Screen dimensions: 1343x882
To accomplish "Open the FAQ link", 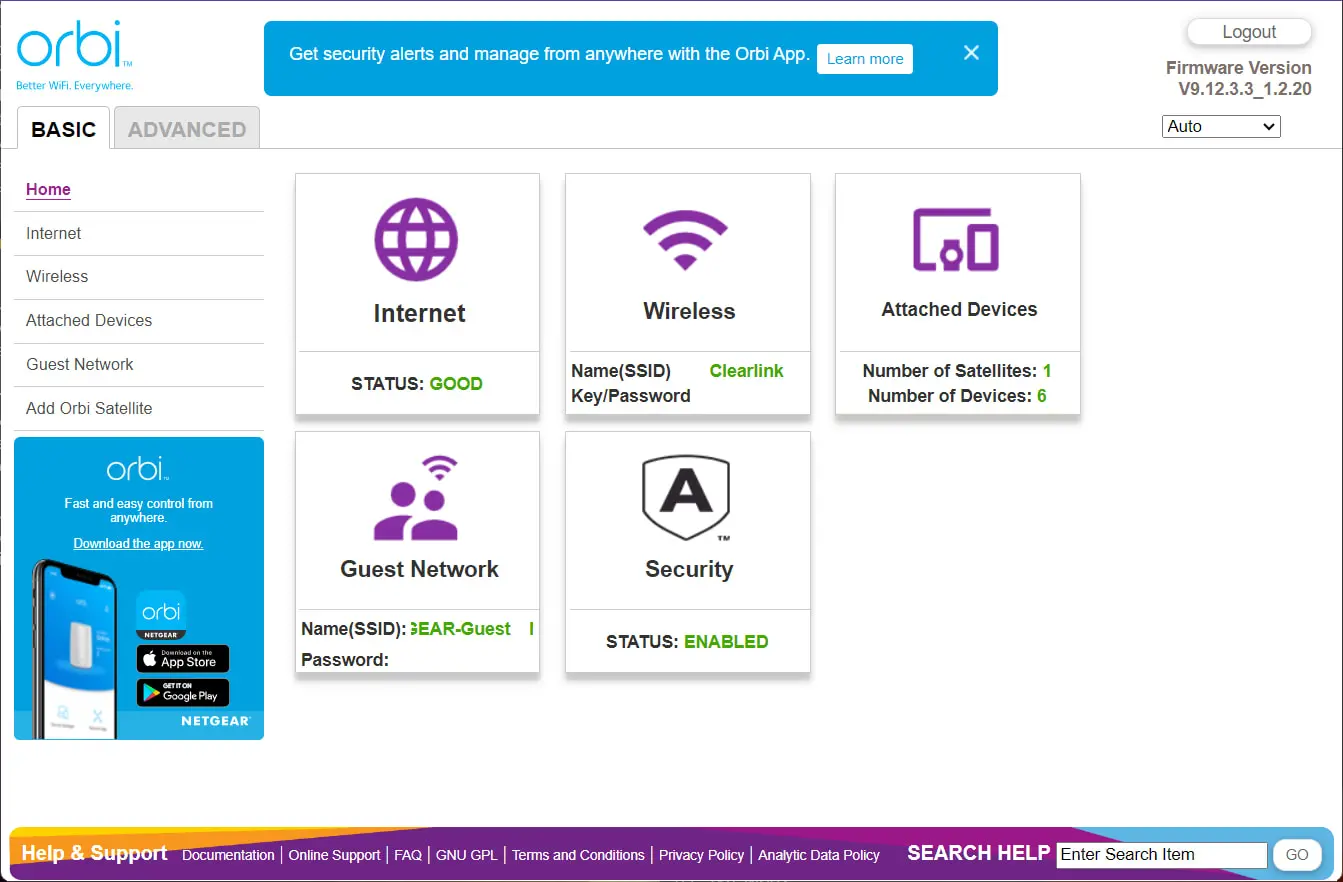I will pyautogui.click(x=408, y=855).
